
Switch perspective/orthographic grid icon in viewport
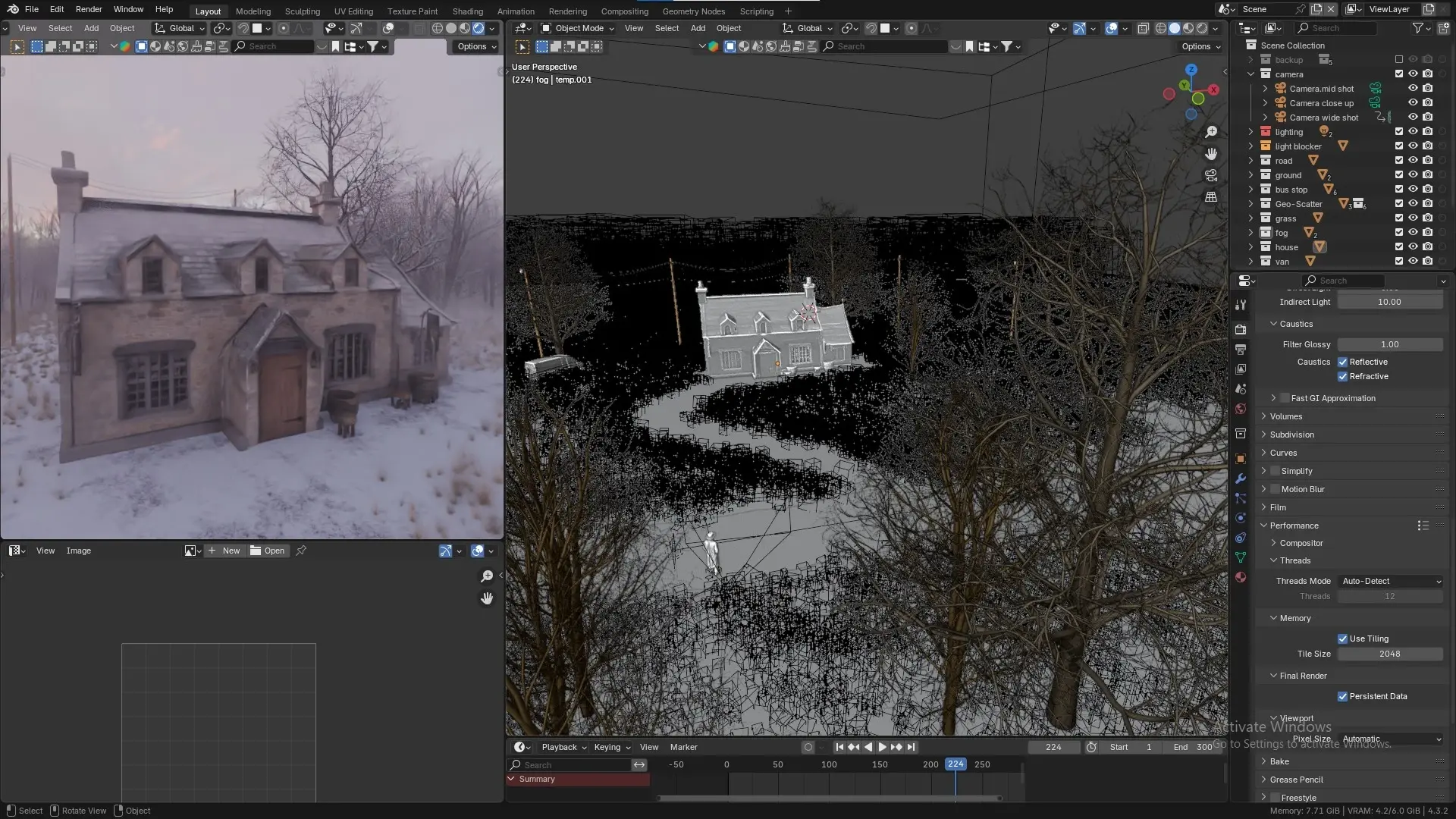(x=1211, y=197)
